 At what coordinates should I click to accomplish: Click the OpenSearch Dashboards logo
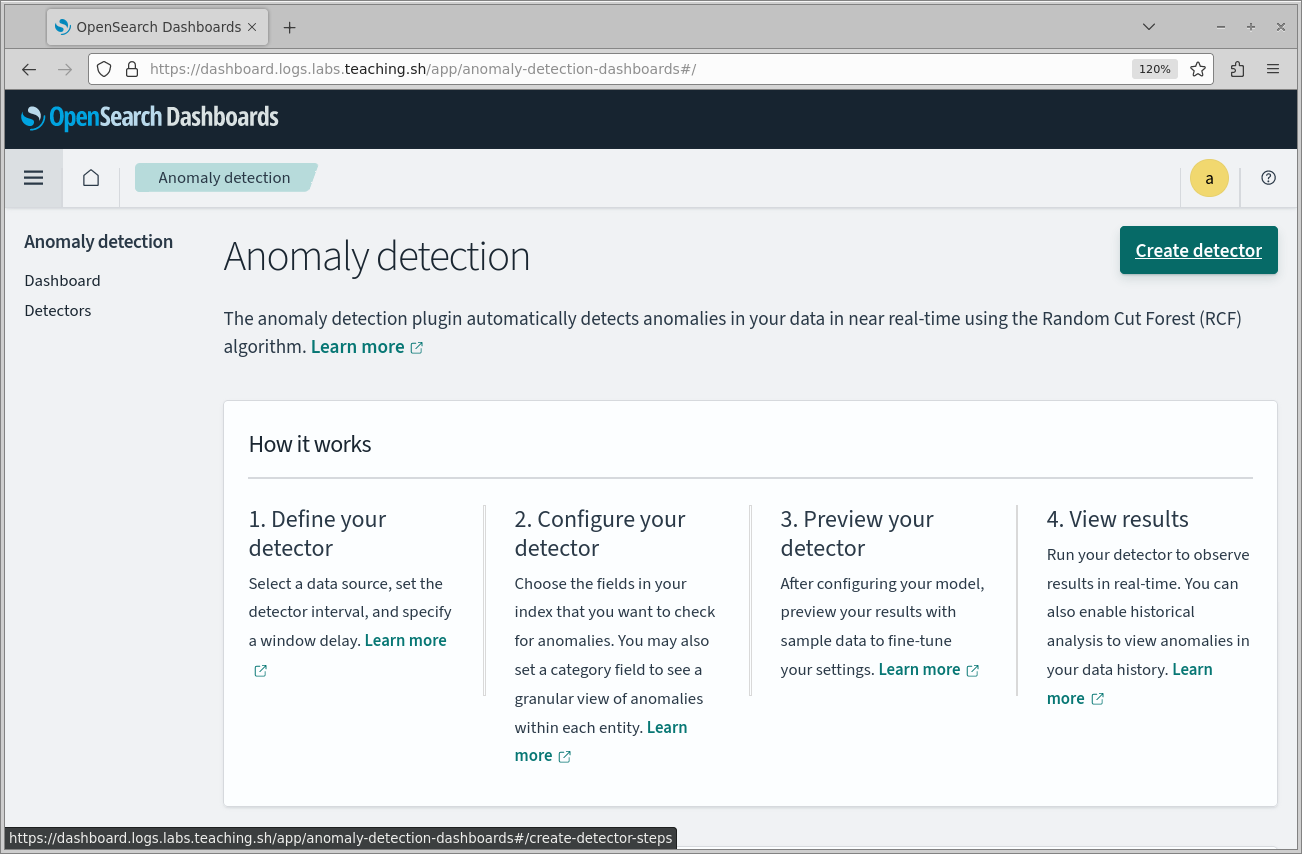click(x=150, y=118)
